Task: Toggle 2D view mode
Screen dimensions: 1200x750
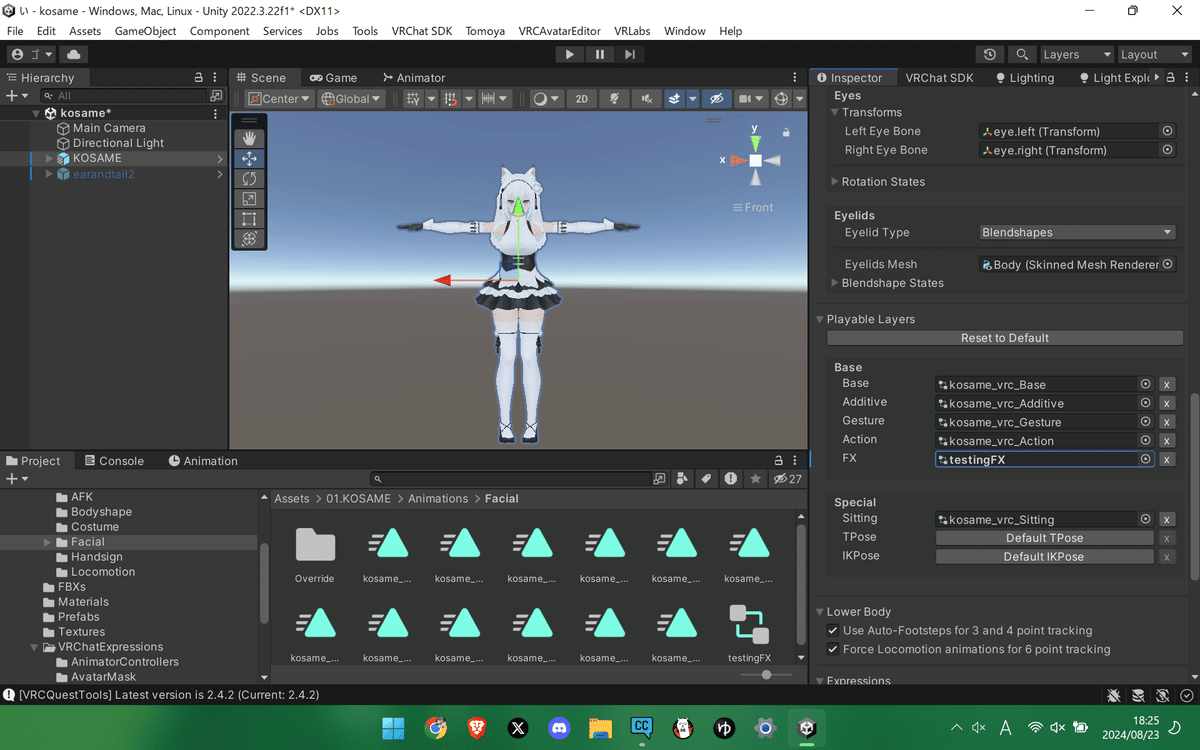Action: coord(581,99)
